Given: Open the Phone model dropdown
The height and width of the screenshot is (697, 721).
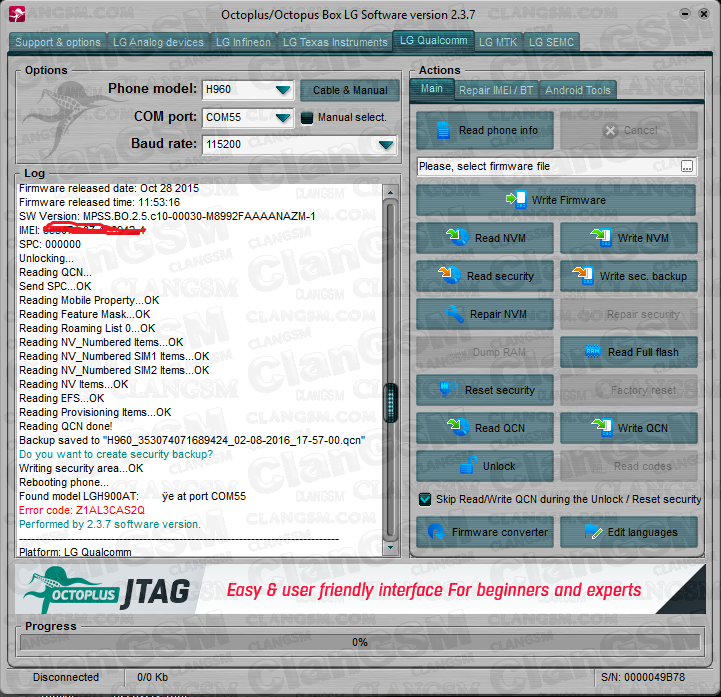Looking at the screenshot, I should pos(284,90).
